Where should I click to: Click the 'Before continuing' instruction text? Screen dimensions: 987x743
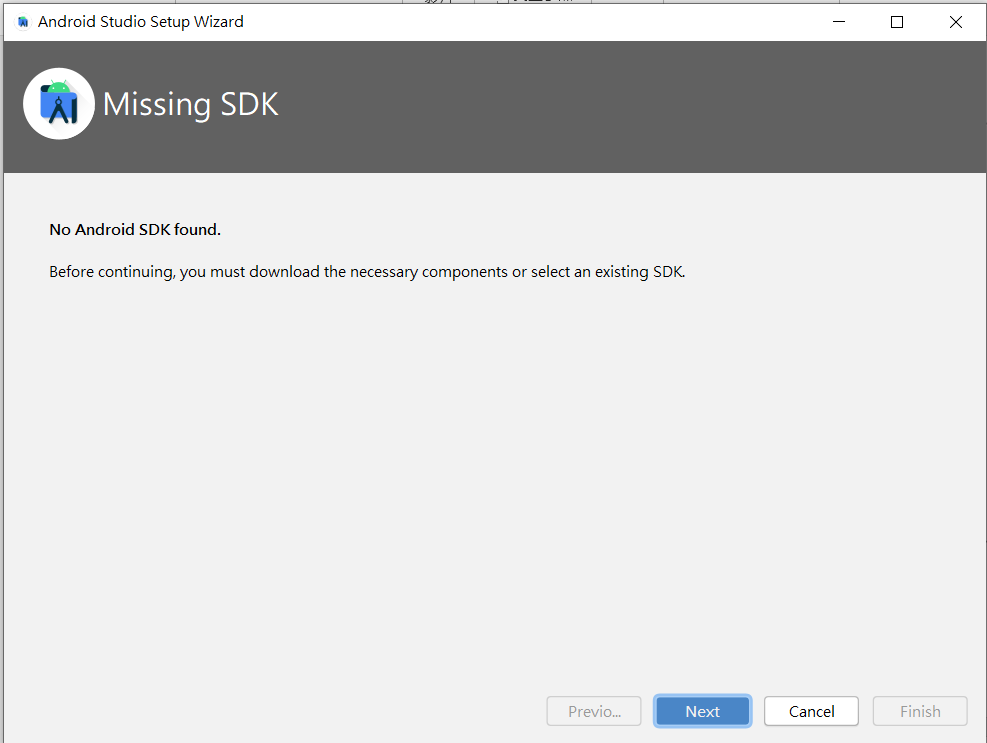point(367,272)
